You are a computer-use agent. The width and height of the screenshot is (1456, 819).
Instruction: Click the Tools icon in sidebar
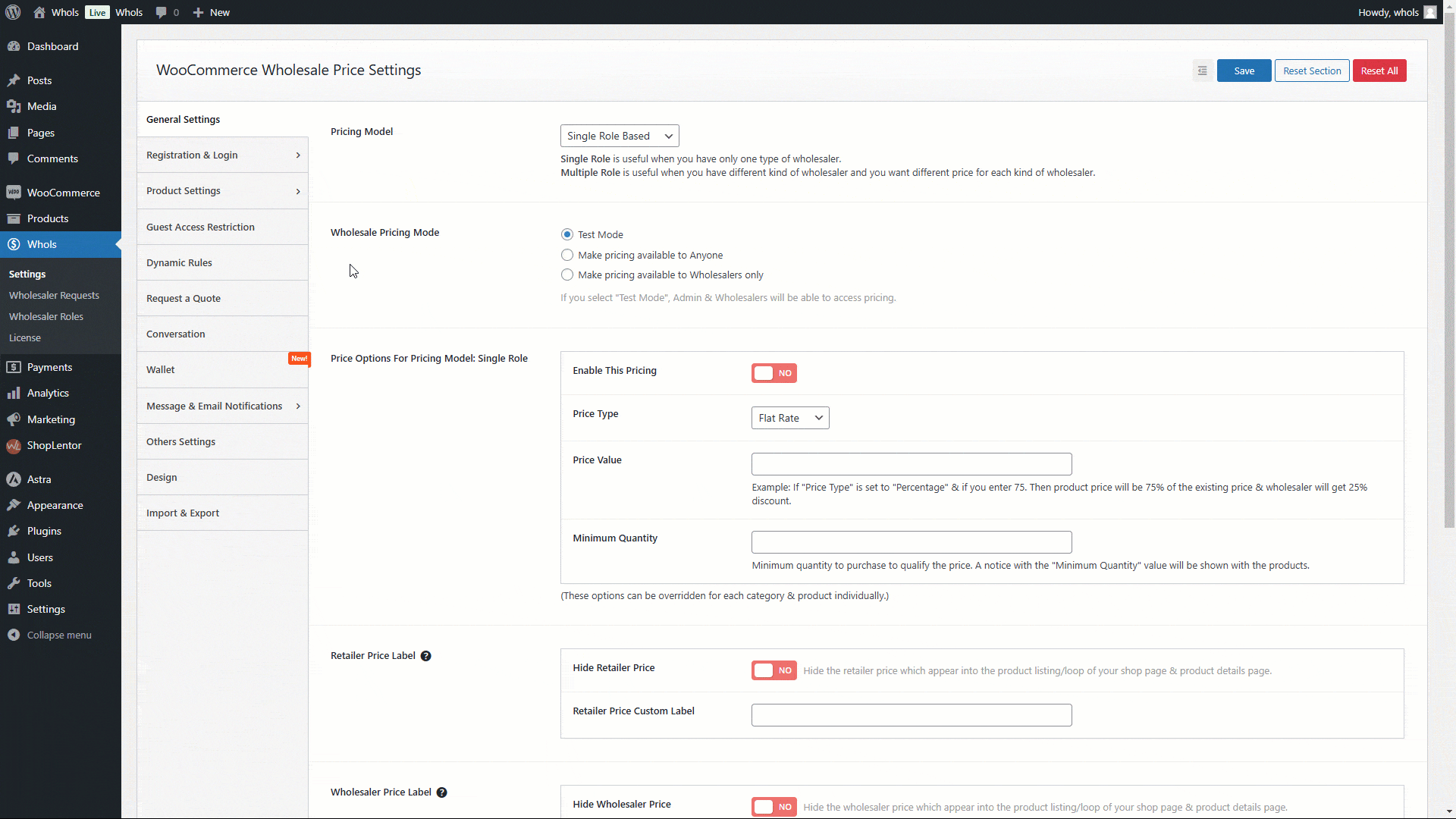click(x=14, y=583)
